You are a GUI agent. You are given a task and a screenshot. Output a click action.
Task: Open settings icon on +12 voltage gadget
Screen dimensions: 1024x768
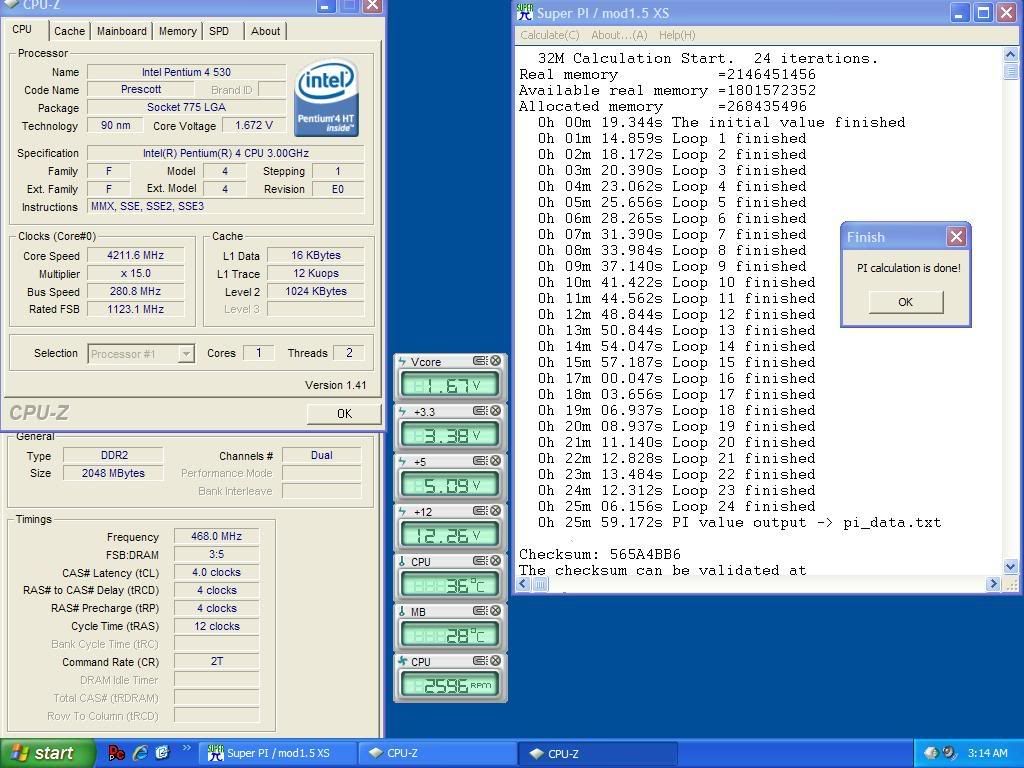click(480, 511)
